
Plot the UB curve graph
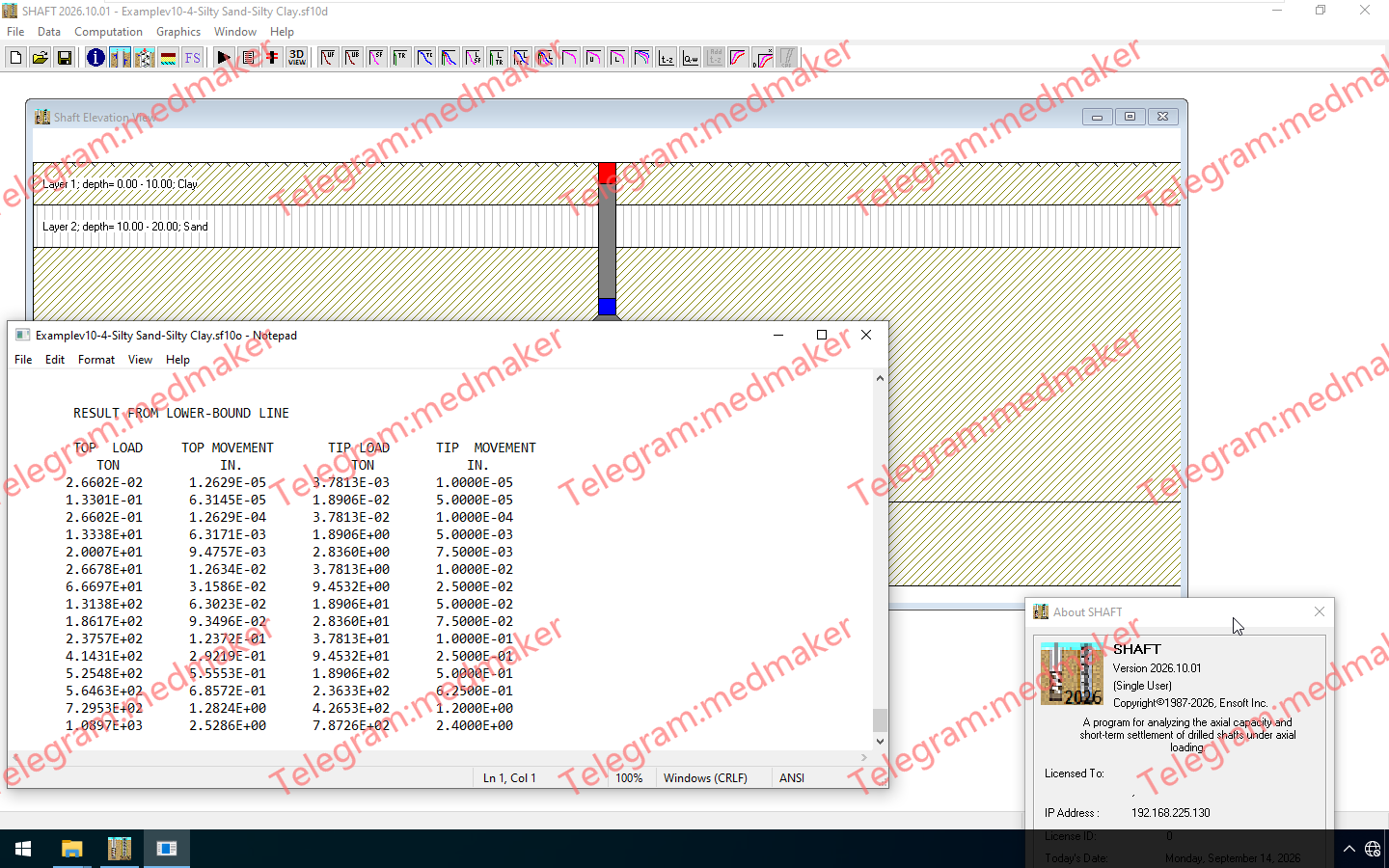point(352,58)
